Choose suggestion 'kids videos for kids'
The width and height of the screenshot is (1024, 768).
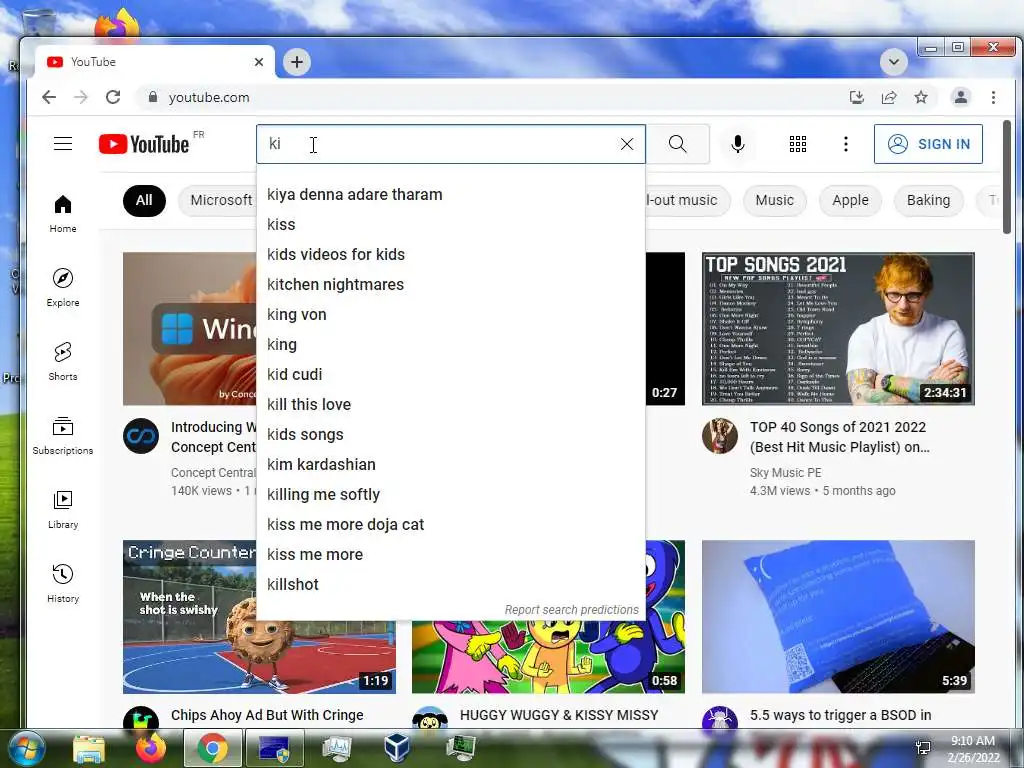[451, 255]
